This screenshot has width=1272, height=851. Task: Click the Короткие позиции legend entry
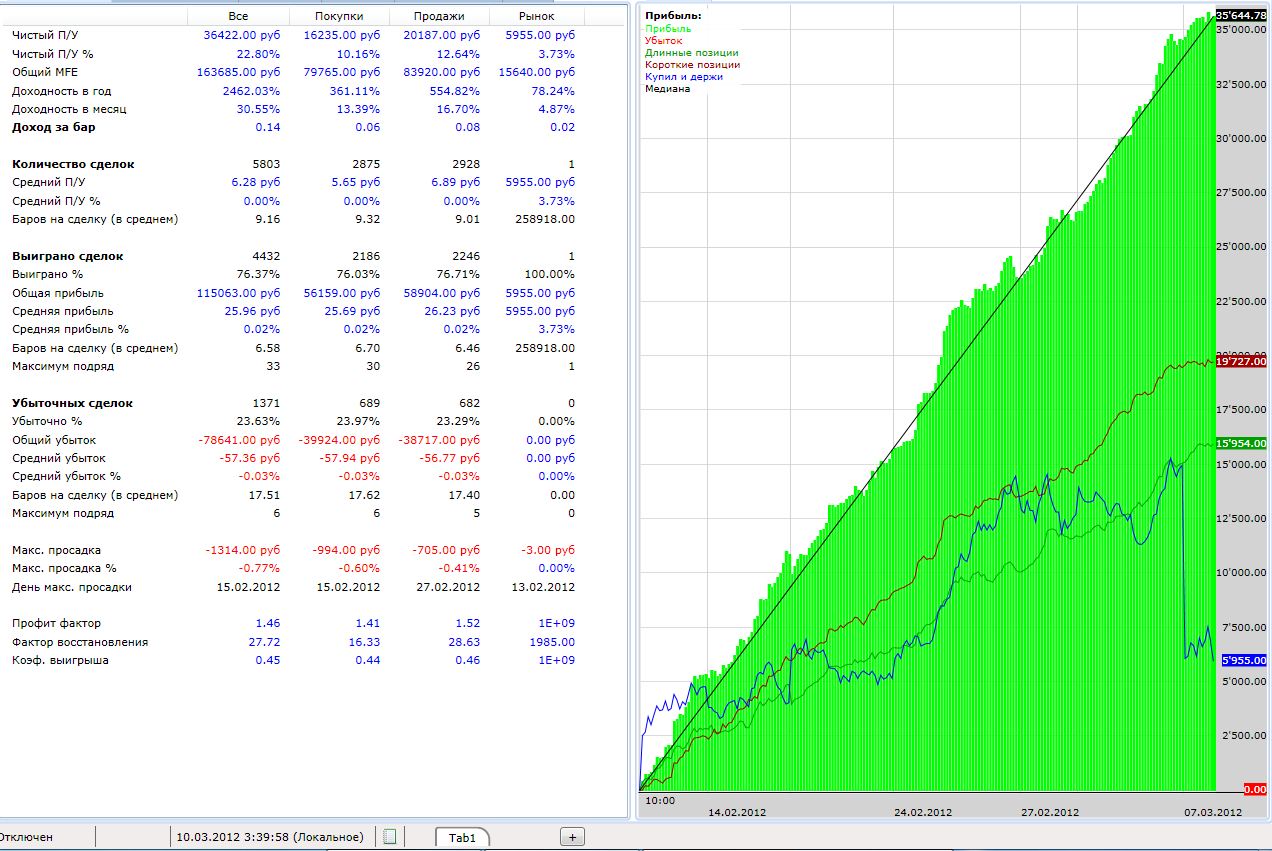pyautogui.click(x=693, y=65)
